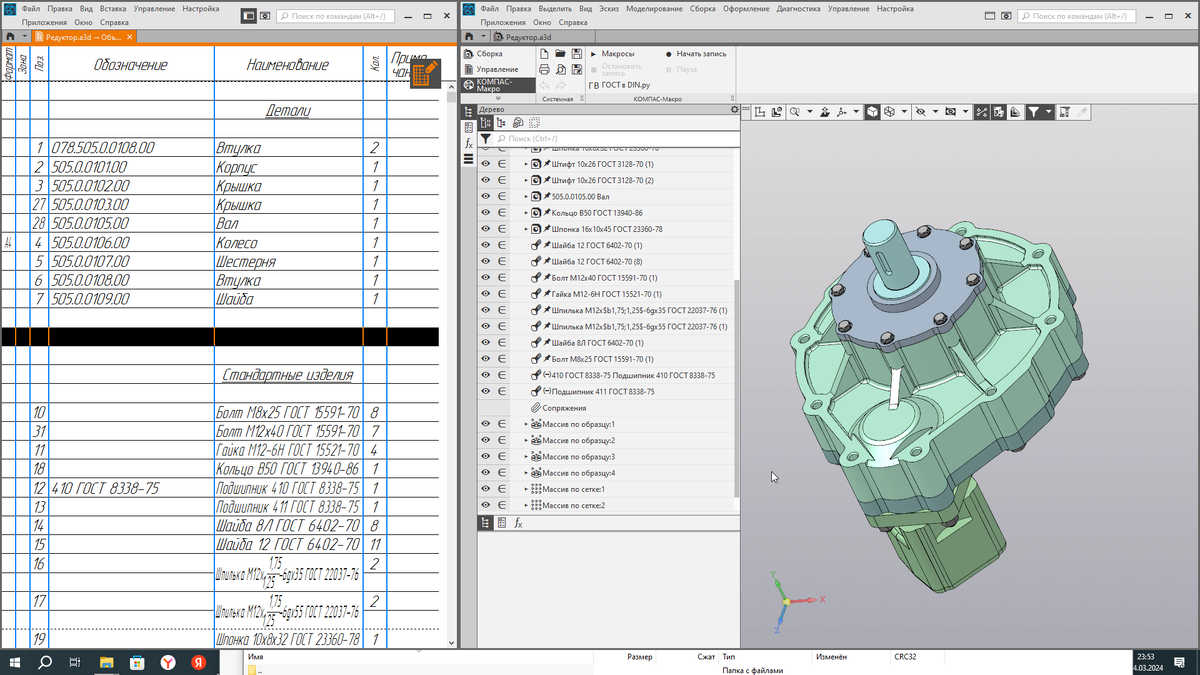Toggle visibility eye for Шайба 8Л row

click(486, 343)
